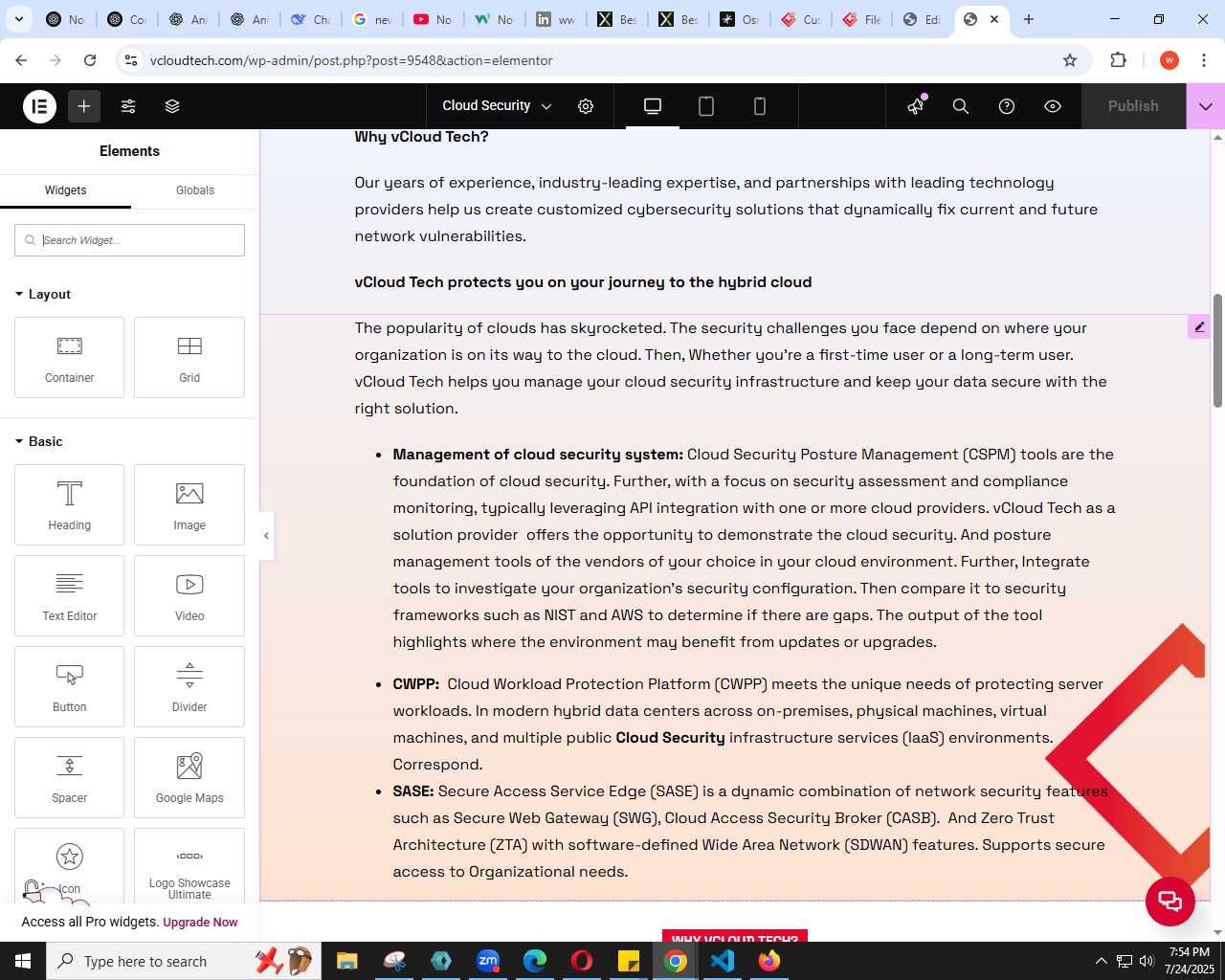Open Chrome three-dot menu

click(x=1204, y=60)
